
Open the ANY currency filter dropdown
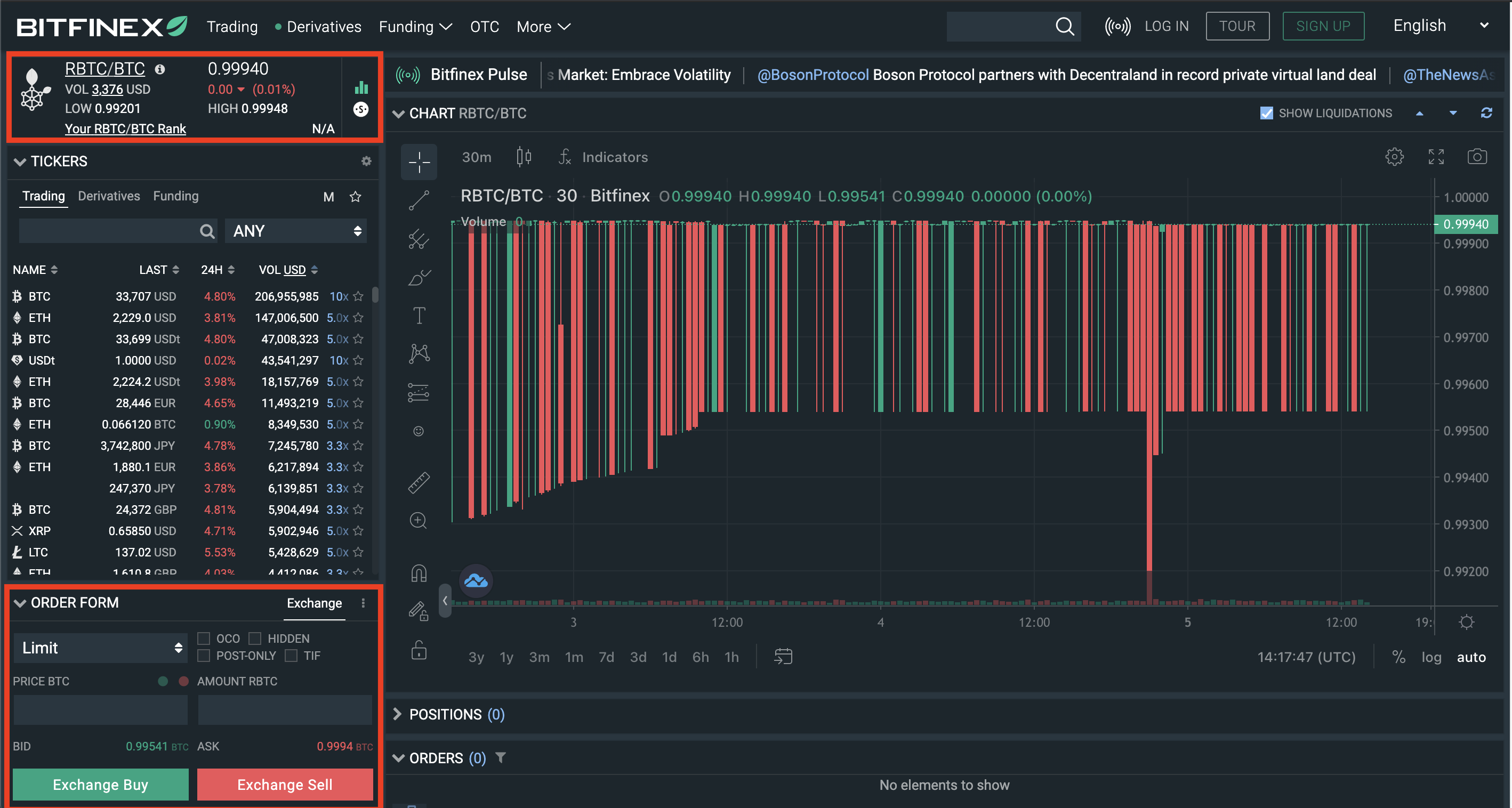(x=296, y=231)
